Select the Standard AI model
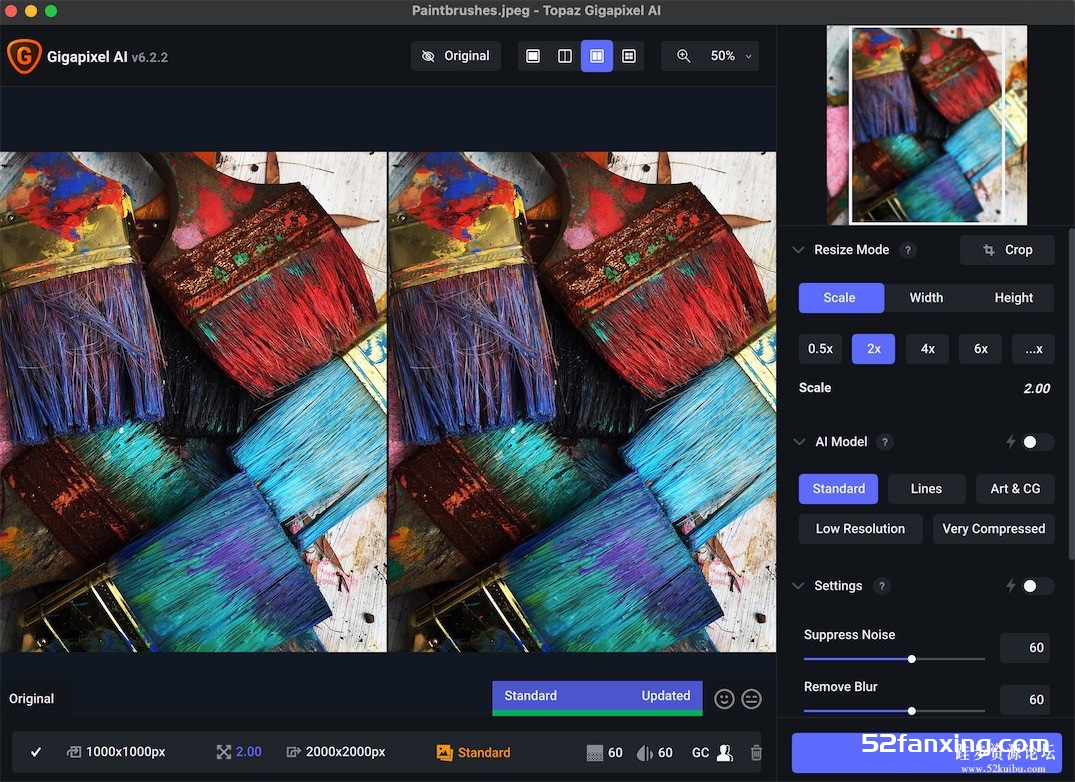Image resolution: width=1075 pixels, height=782 pixels. [838, 489]
